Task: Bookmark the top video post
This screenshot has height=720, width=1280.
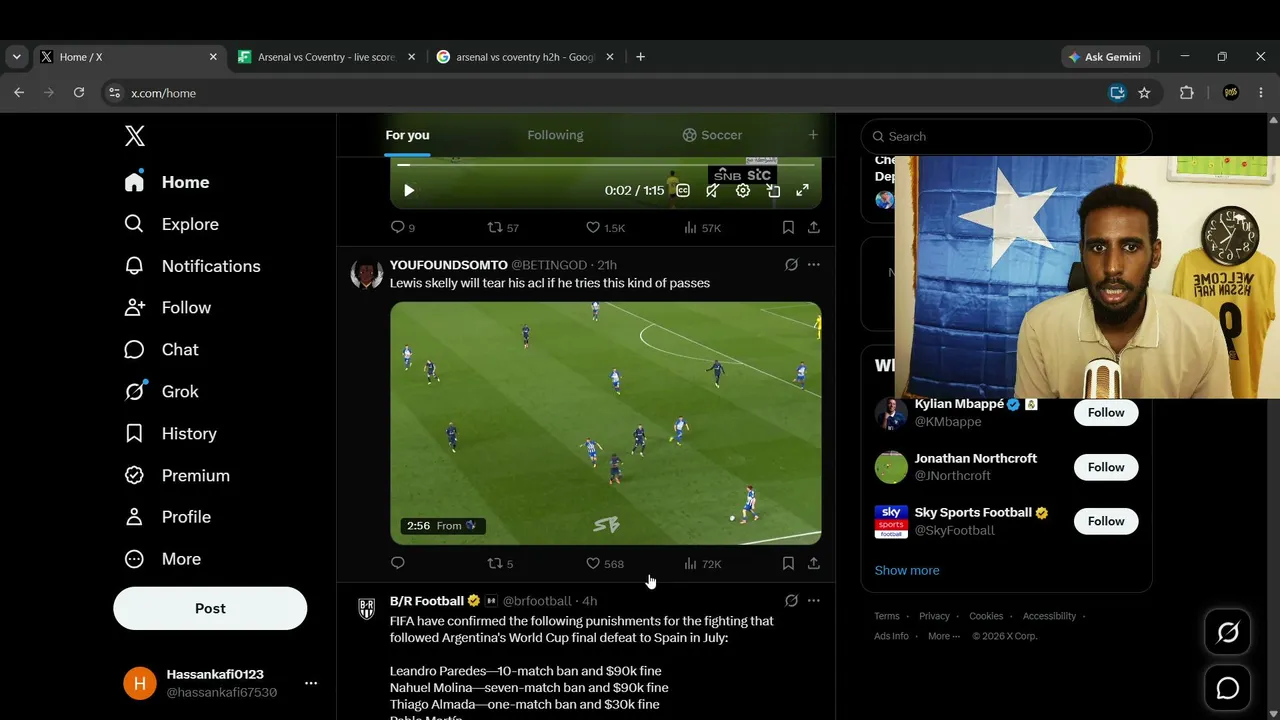Action: 788,228
